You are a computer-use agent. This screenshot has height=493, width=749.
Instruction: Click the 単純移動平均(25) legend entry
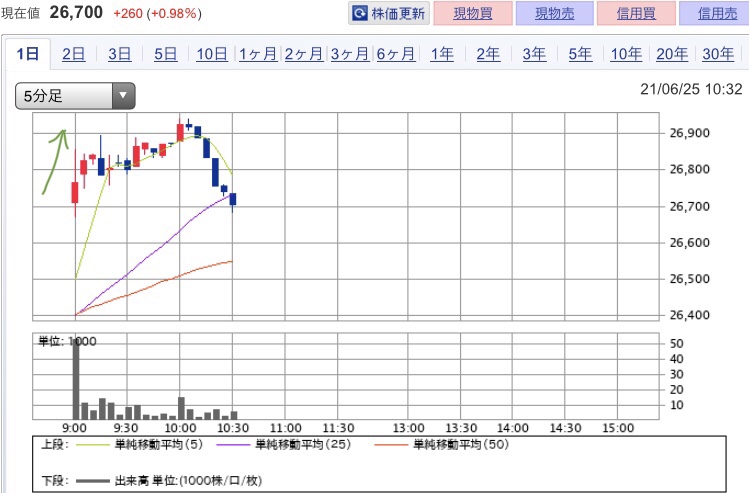click(x=284, y=445)
